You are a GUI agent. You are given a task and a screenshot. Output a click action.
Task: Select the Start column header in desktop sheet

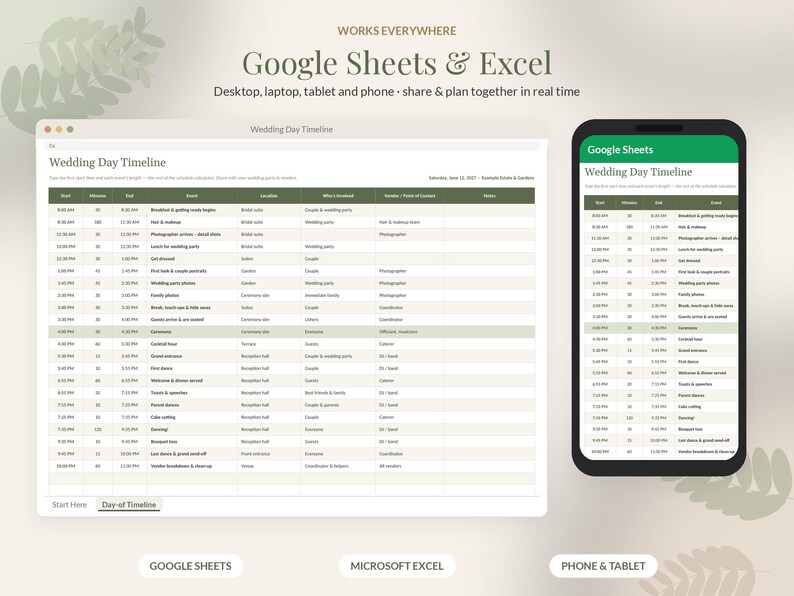coord(66,195)
